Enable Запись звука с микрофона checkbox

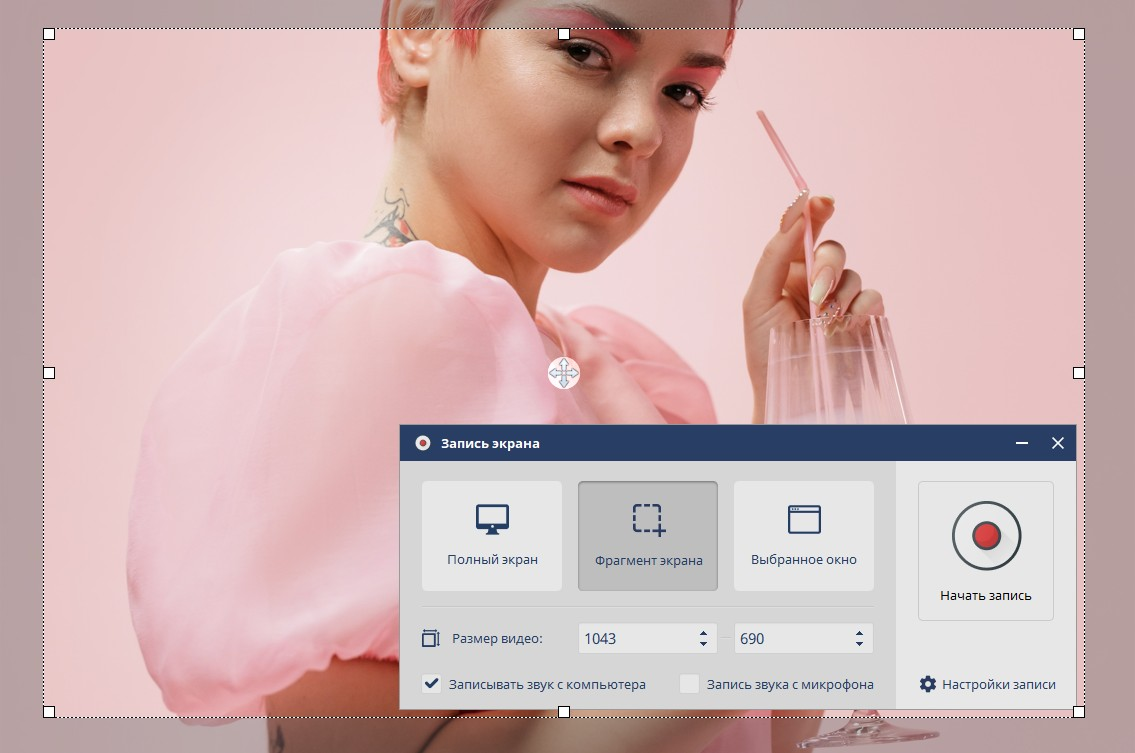pos(689,685)
